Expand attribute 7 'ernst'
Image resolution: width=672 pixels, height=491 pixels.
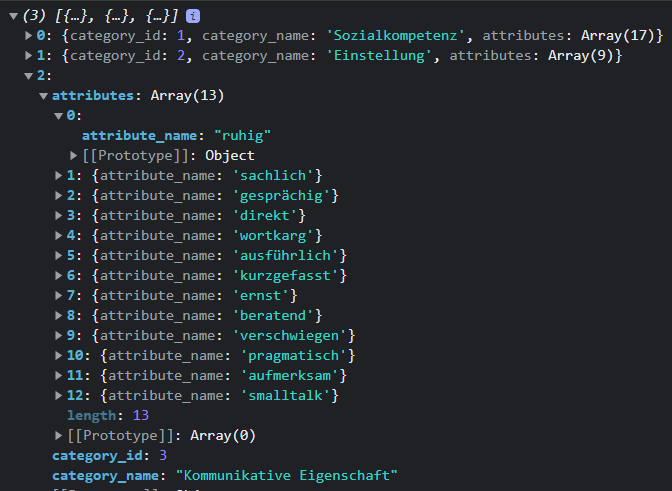coord(59,296)
